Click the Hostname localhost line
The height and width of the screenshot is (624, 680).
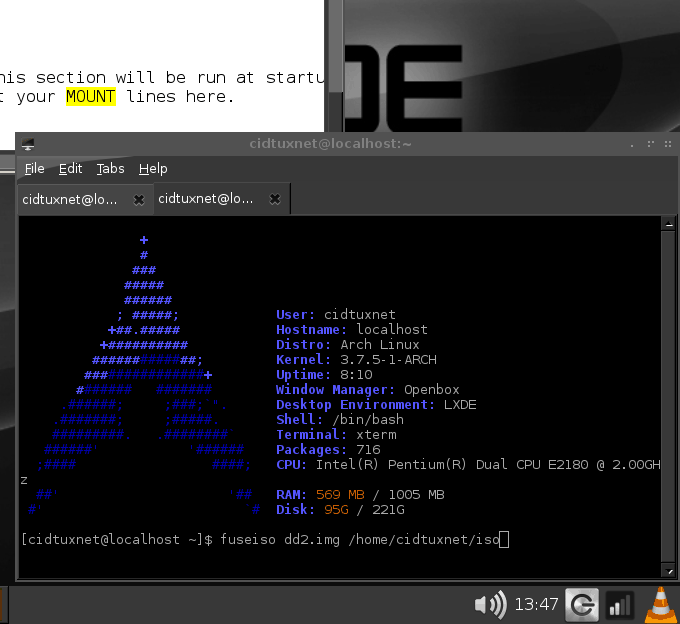352,330
